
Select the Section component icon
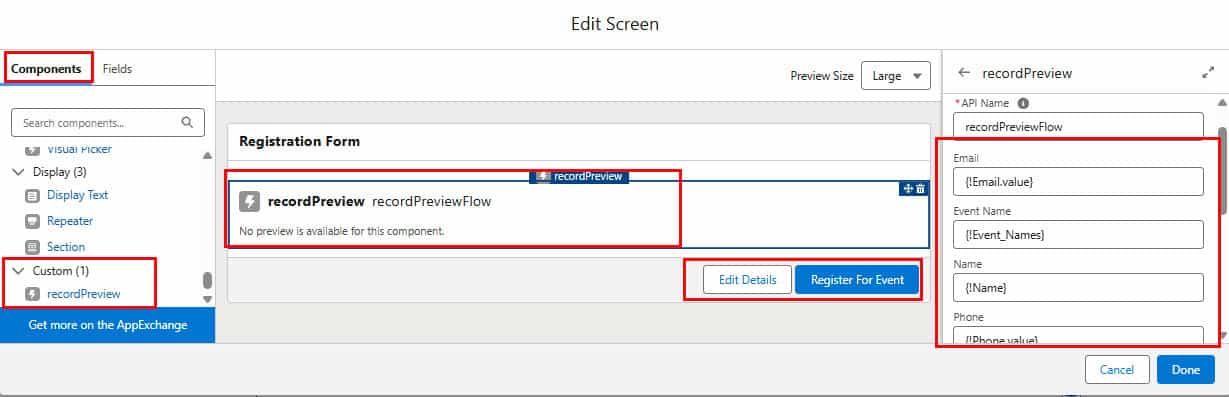coord(32,247)
